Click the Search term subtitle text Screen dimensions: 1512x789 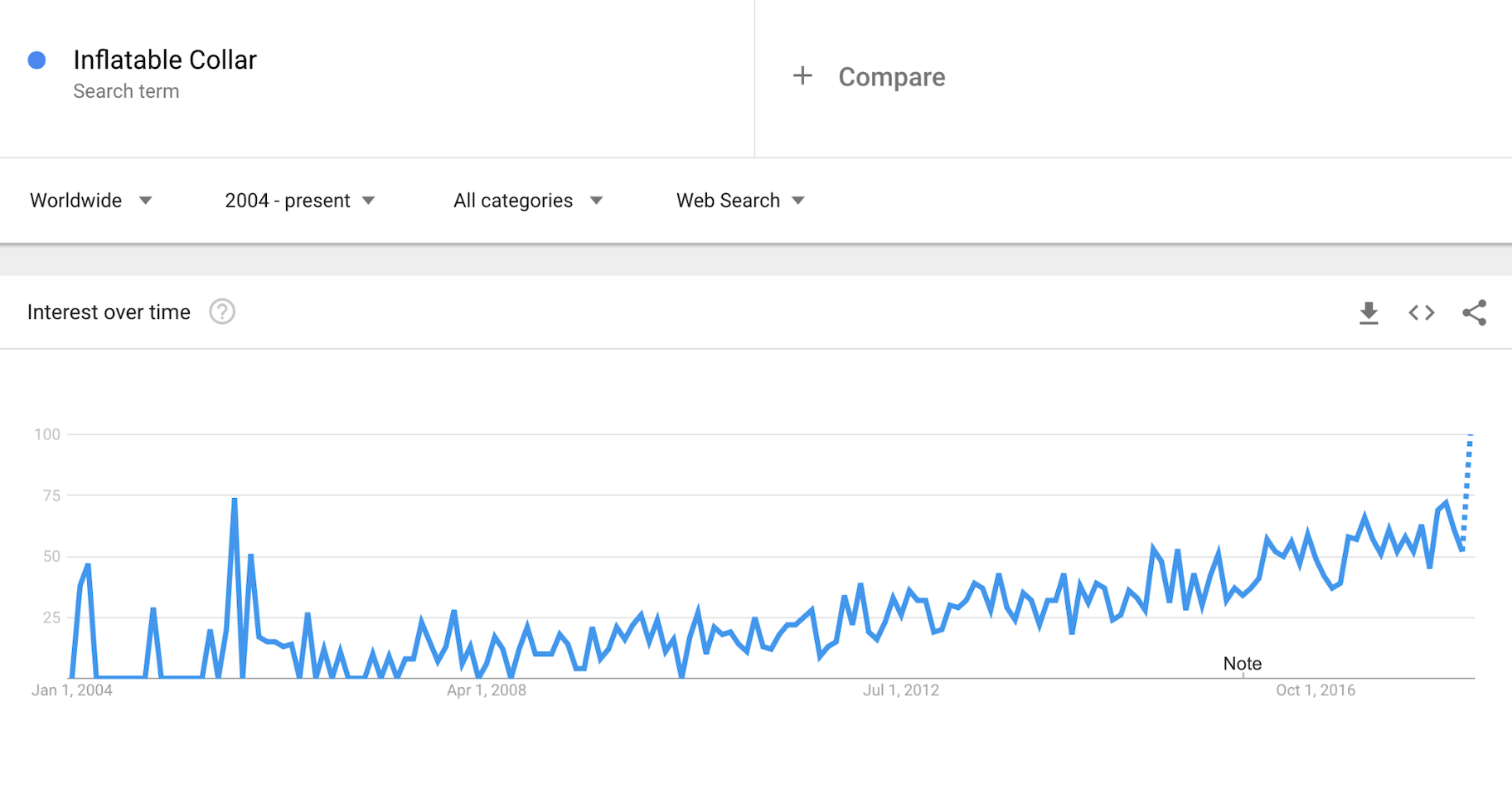pyautogui.click(x=126, y=91)
